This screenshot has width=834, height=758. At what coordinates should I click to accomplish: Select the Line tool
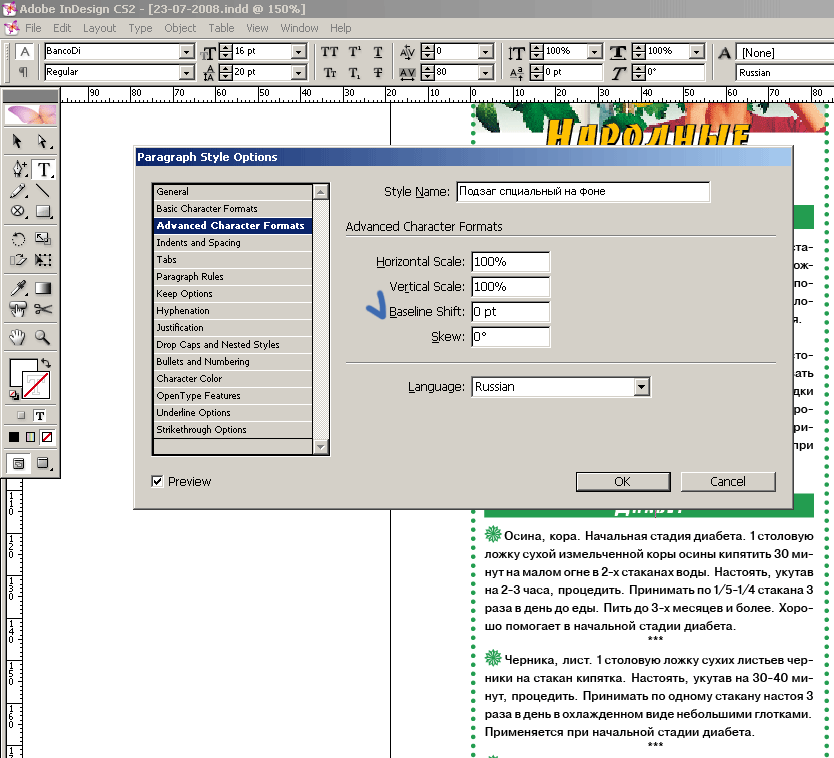(43, 191)
